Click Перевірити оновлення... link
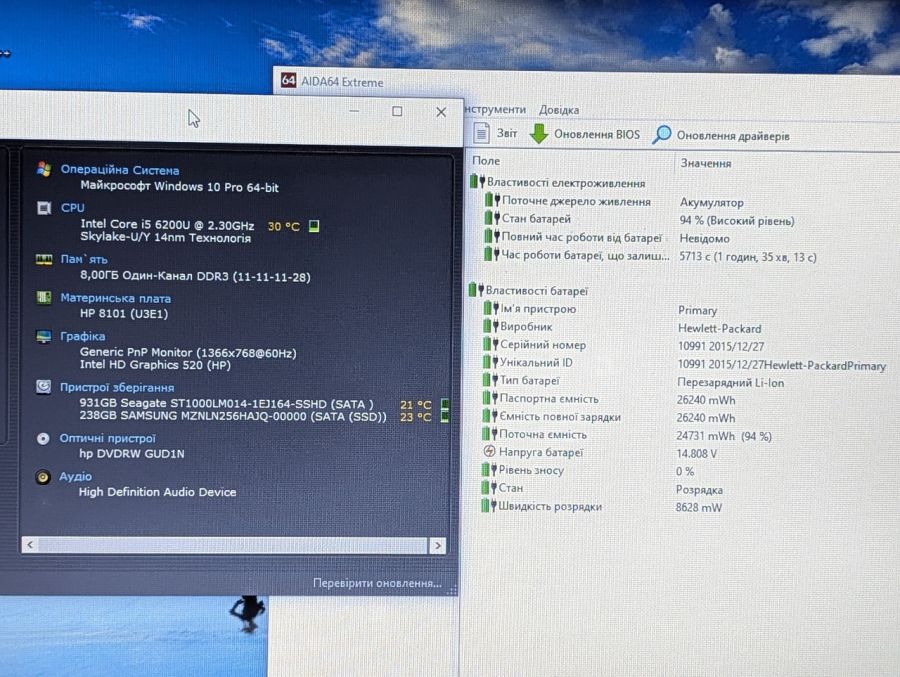Screen dimensions: 900x677 (x=377, y=583)
